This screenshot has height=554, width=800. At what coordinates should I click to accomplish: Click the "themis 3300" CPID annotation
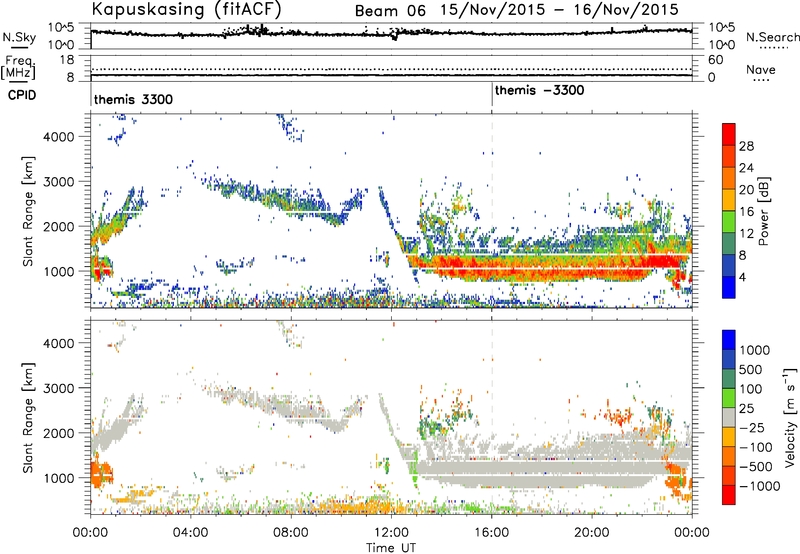[133, 99]
